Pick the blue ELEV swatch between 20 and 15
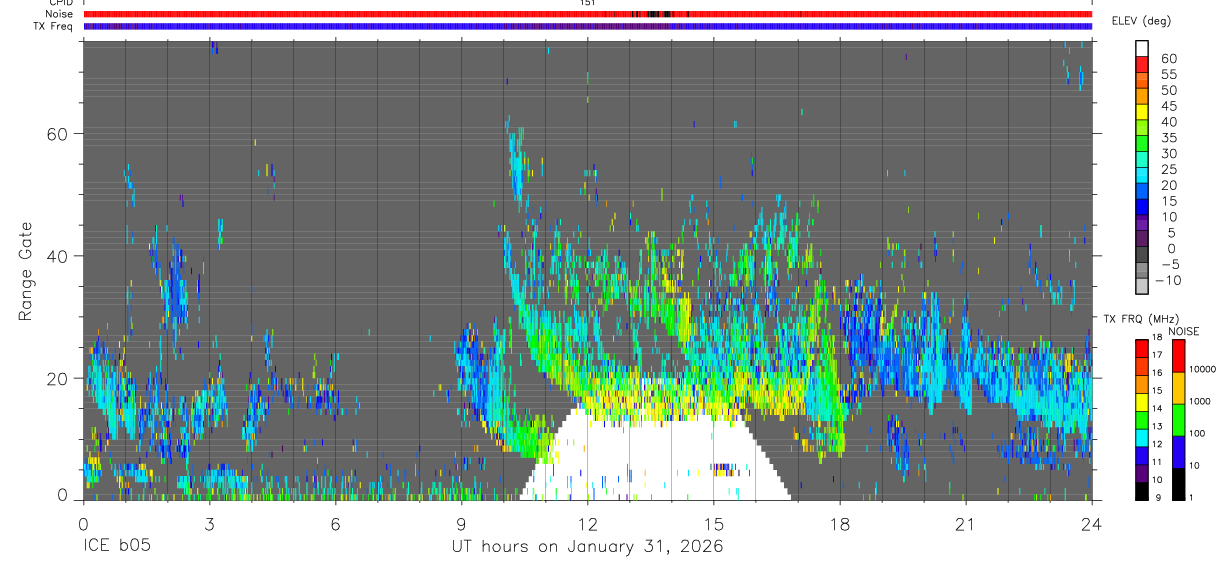This screenshot has width=1228, height=567. coord(1142,192)
